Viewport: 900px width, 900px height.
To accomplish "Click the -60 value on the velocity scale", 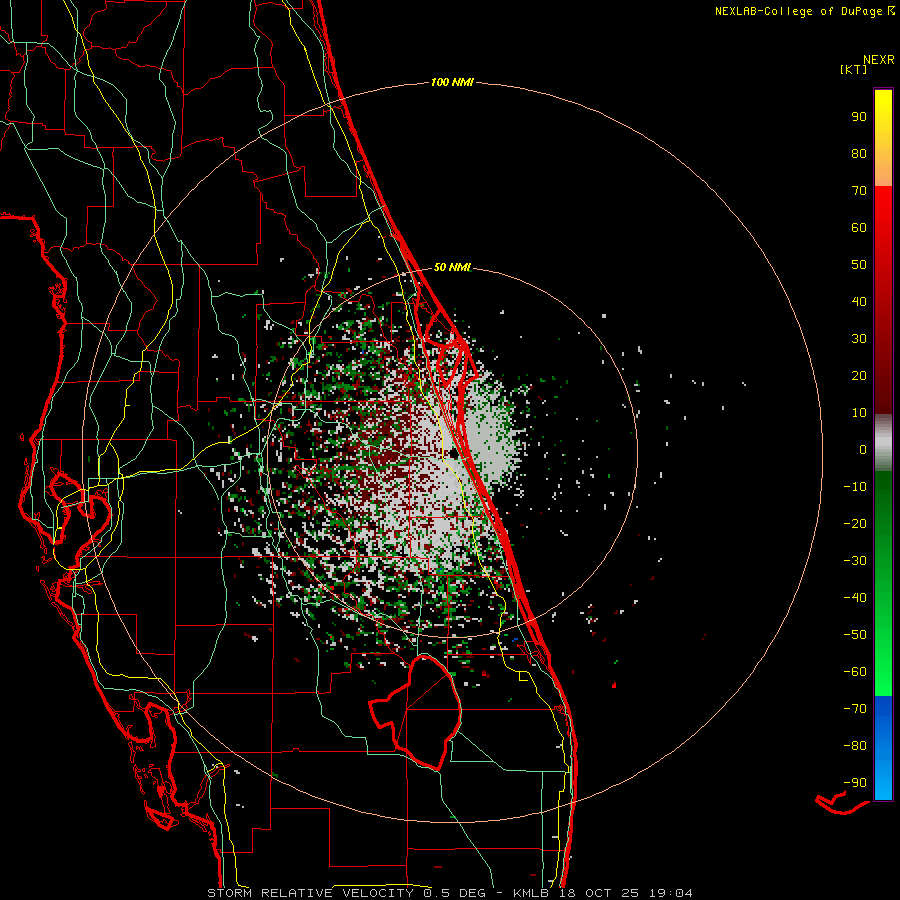I will (x=855, y=672).
